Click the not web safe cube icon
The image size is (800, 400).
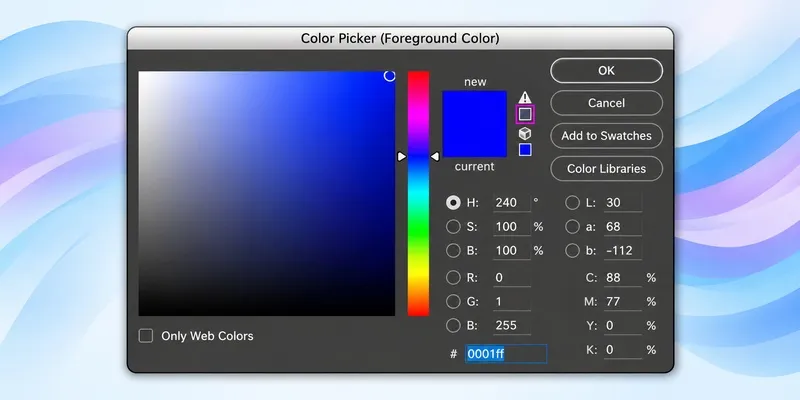point(525,133)
